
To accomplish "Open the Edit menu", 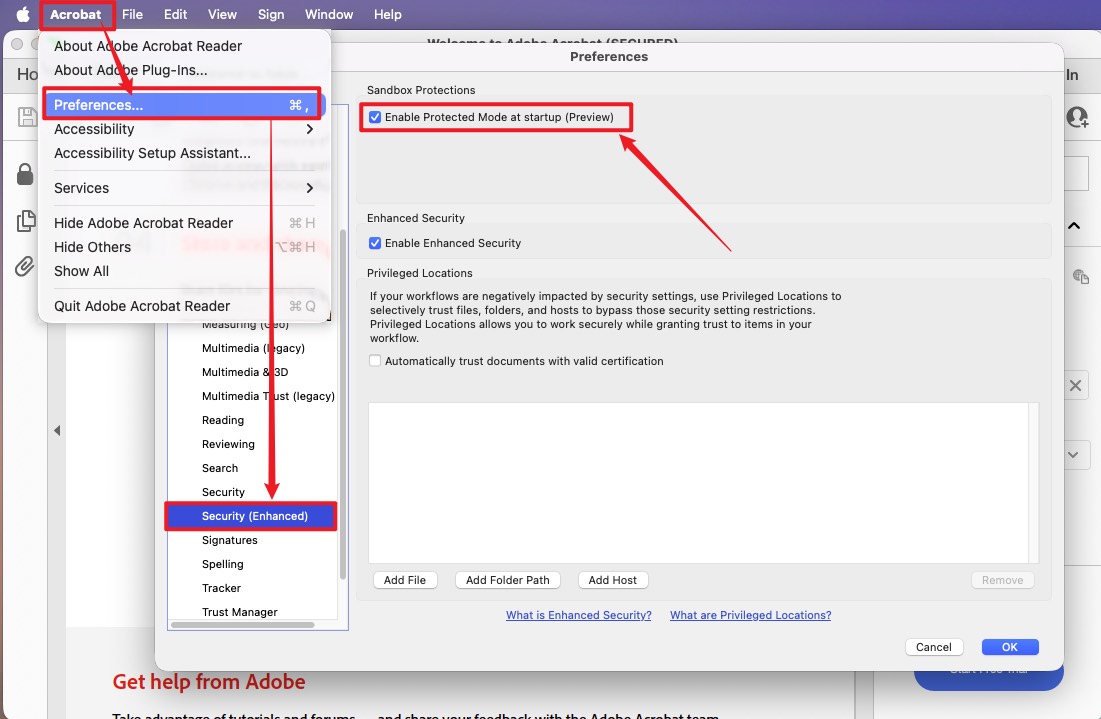I will click(176, 14).
